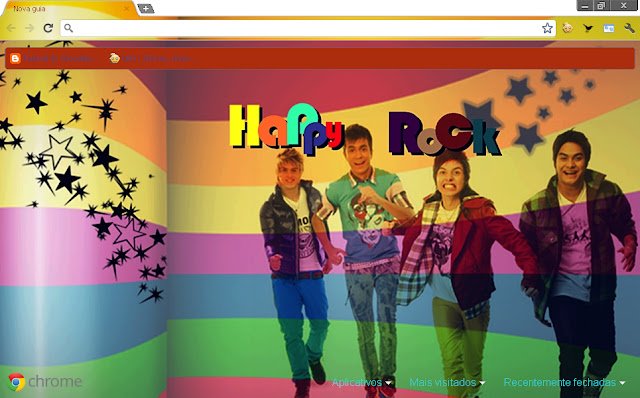Open the bitly pufferfish extension icon
This screenshot has height=398, width=640.
click(567, 28)
